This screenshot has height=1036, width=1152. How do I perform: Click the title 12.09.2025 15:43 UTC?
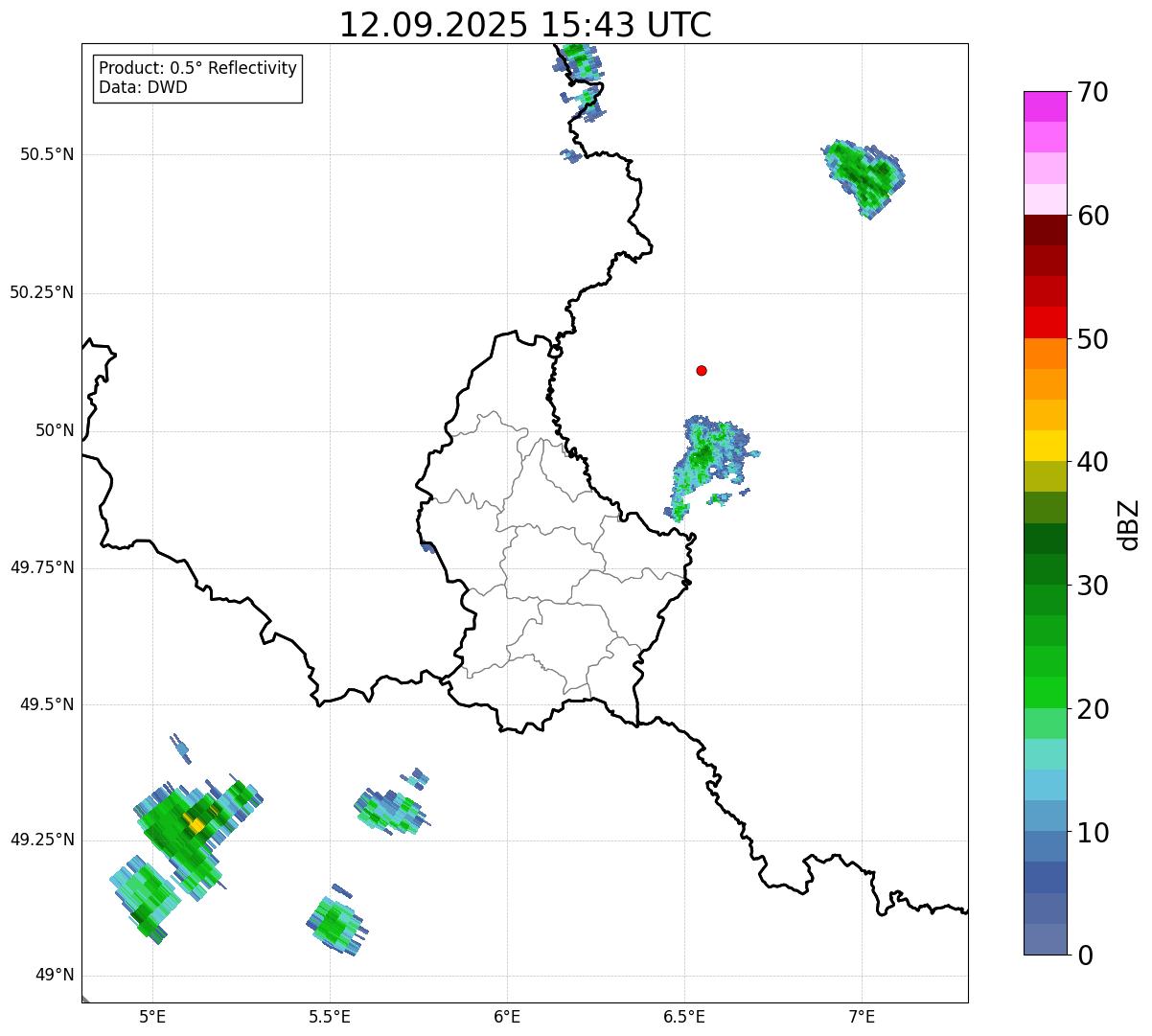click(525, 25)
